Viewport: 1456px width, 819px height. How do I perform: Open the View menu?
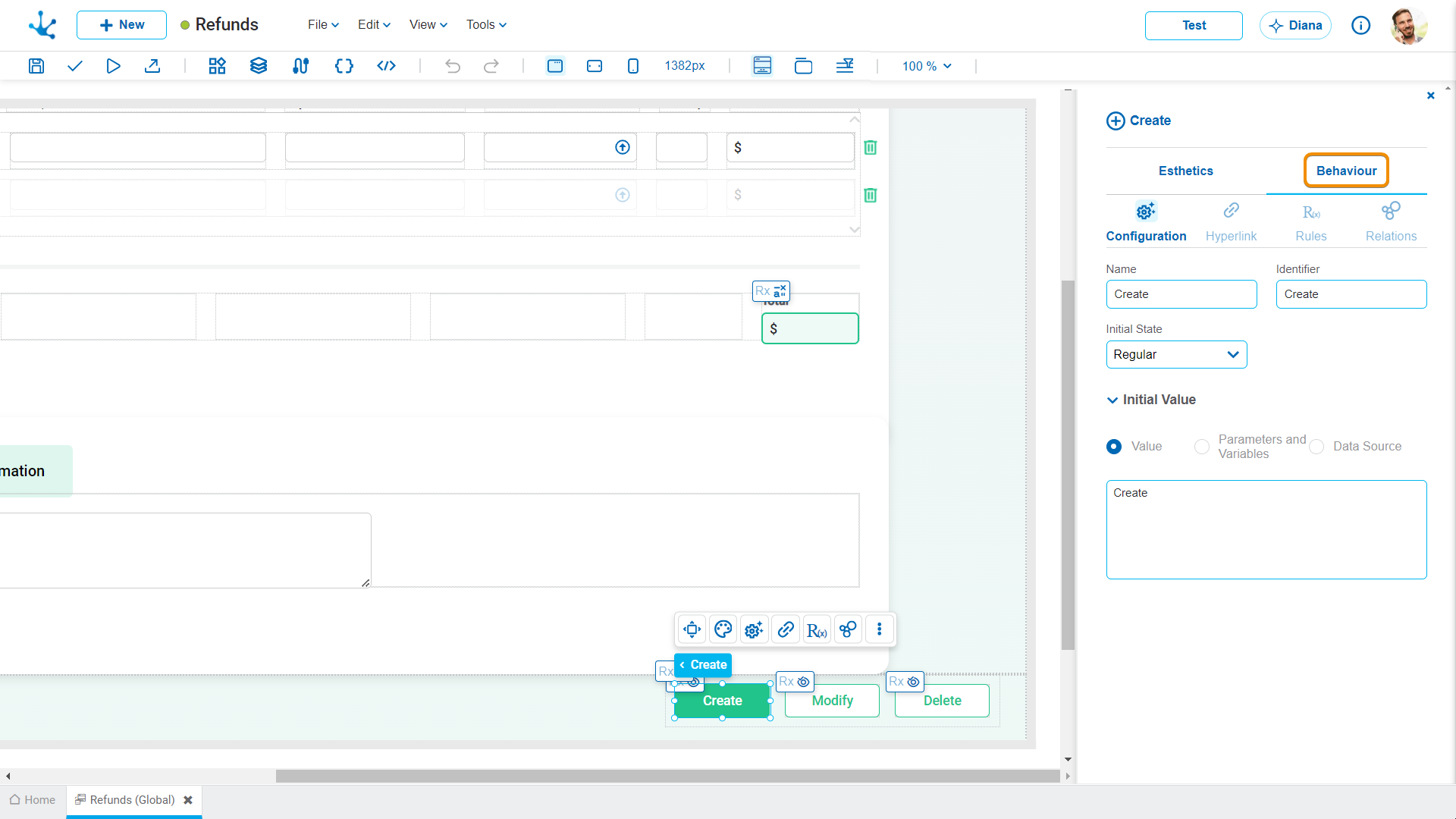coord(428,25)
